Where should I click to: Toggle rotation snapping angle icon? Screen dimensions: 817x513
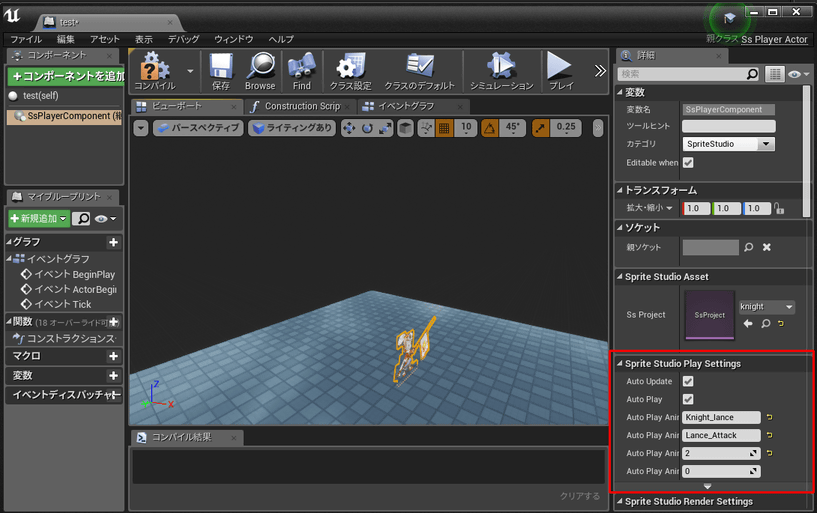click(x=490, y=128)
